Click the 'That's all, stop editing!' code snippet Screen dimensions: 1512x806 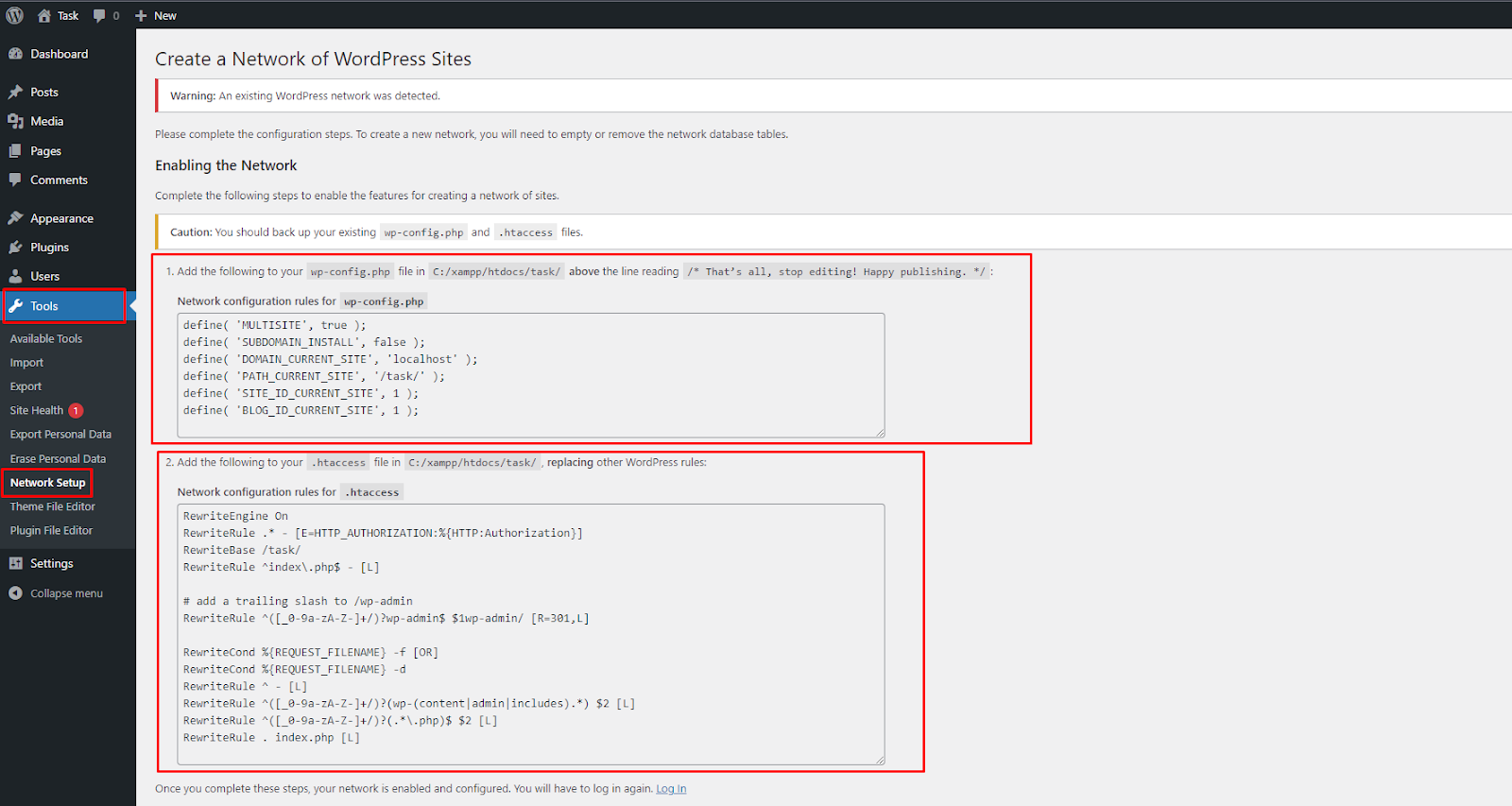[x=836, y=271]
